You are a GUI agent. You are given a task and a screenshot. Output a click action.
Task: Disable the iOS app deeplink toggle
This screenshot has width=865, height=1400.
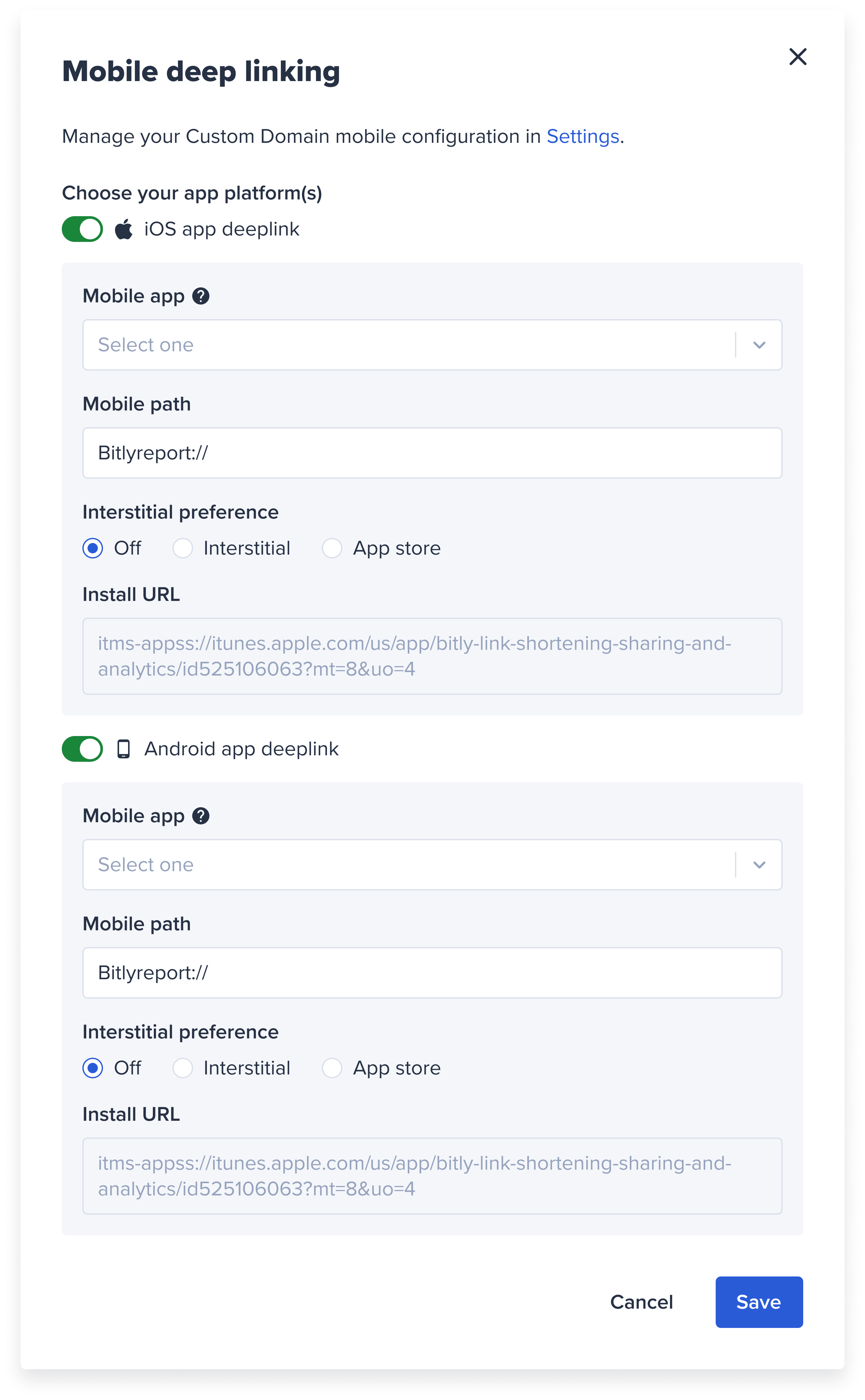82,229
